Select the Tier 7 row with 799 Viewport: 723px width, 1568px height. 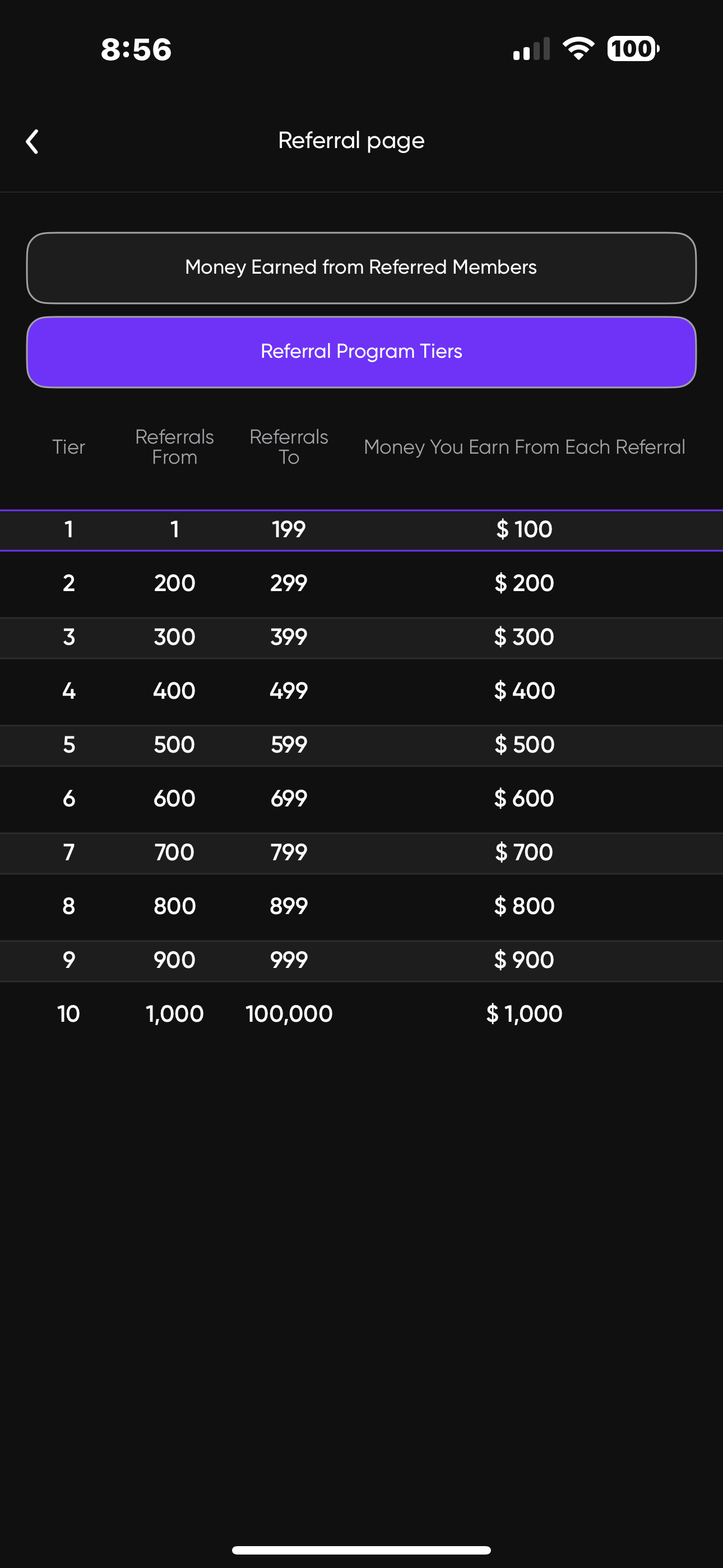point(361,852)
